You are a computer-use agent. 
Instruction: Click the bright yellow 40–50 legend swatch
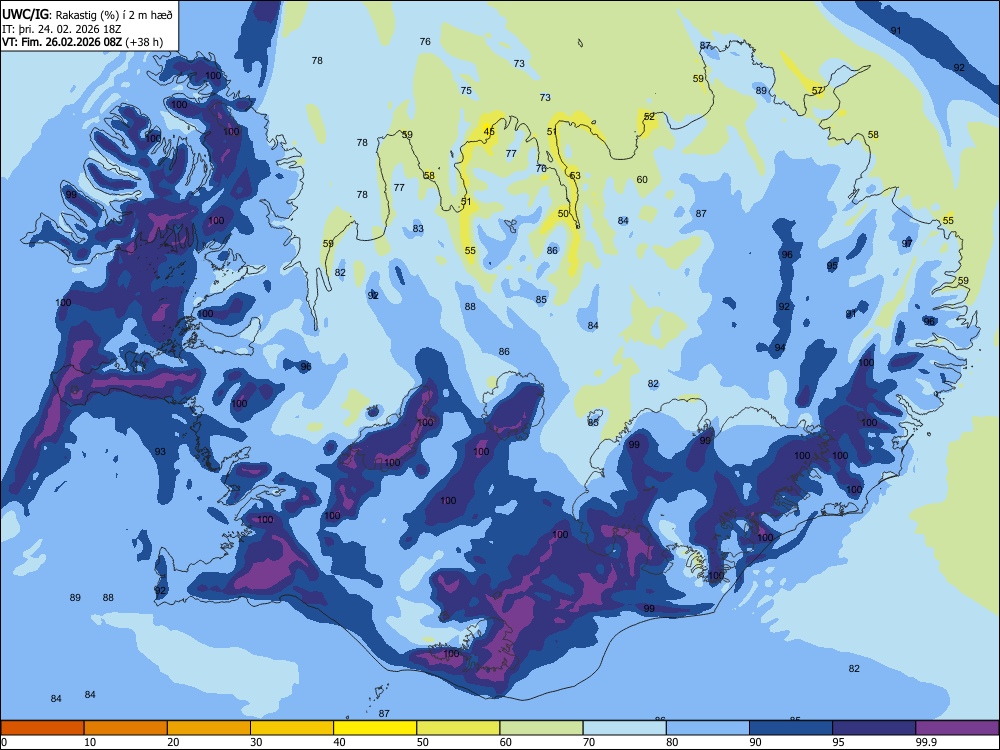(375, 728)
